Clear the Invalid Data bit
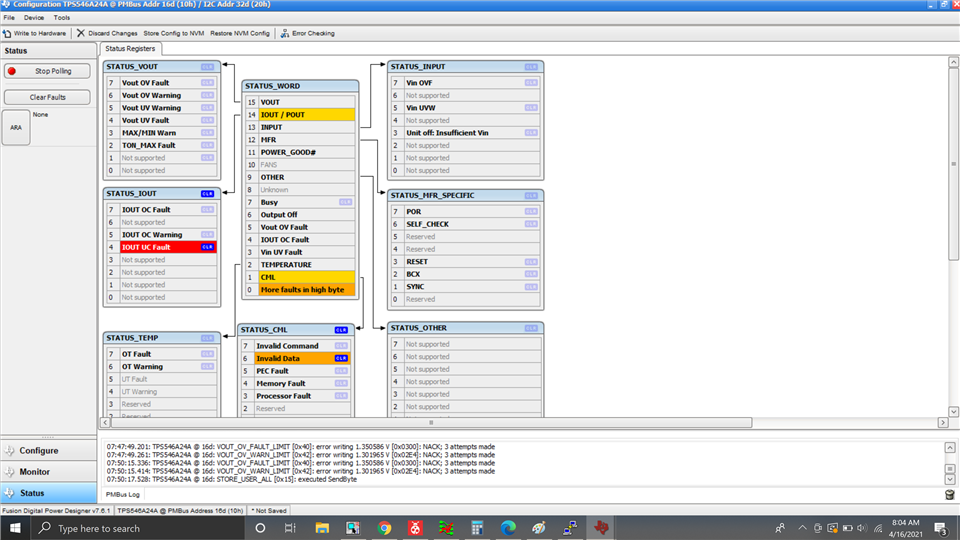 pos(341,358)
